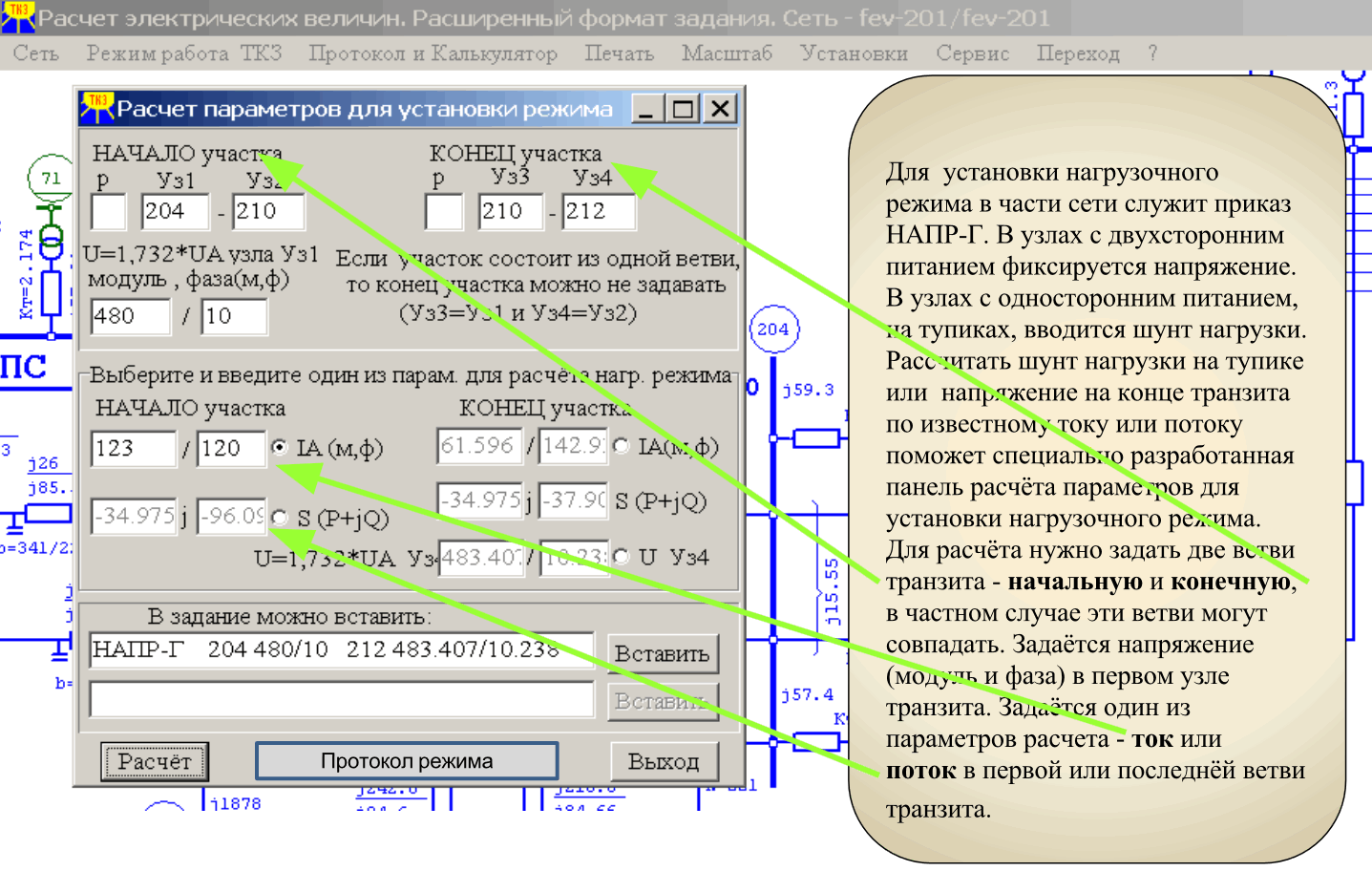Click the TKZ icon in the dialog title bar

(96, 108)
